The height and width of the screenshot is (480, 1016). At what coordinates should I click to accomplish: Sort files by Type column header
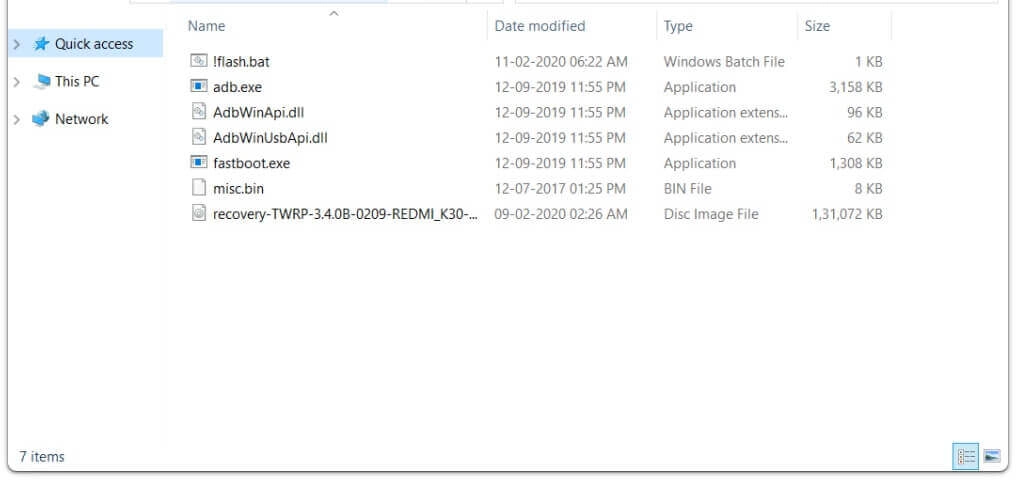pyautogui.click(x=678, y=26)
